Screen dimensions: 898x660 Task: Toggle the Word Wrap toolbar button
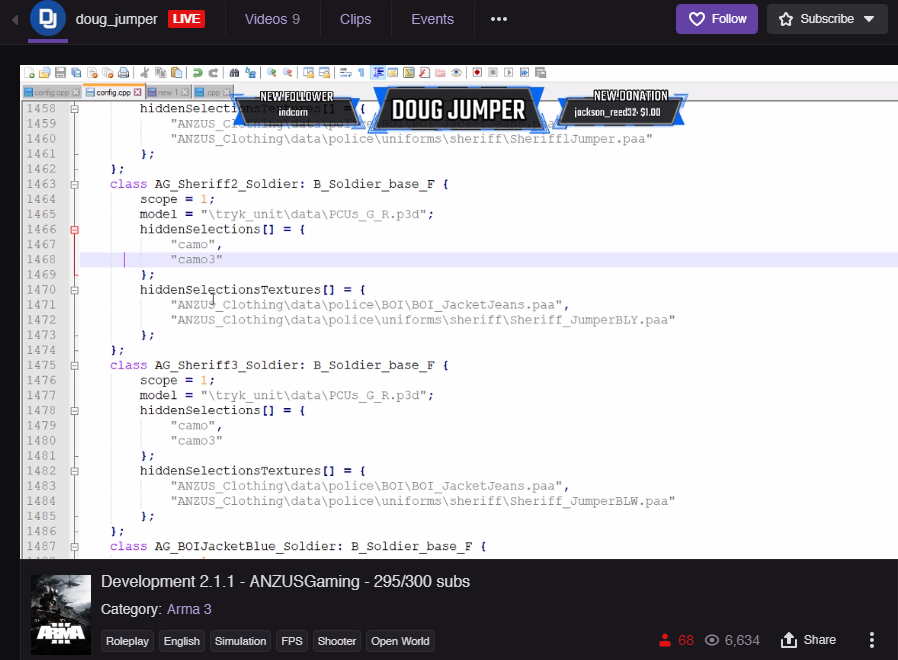point(345,73)
